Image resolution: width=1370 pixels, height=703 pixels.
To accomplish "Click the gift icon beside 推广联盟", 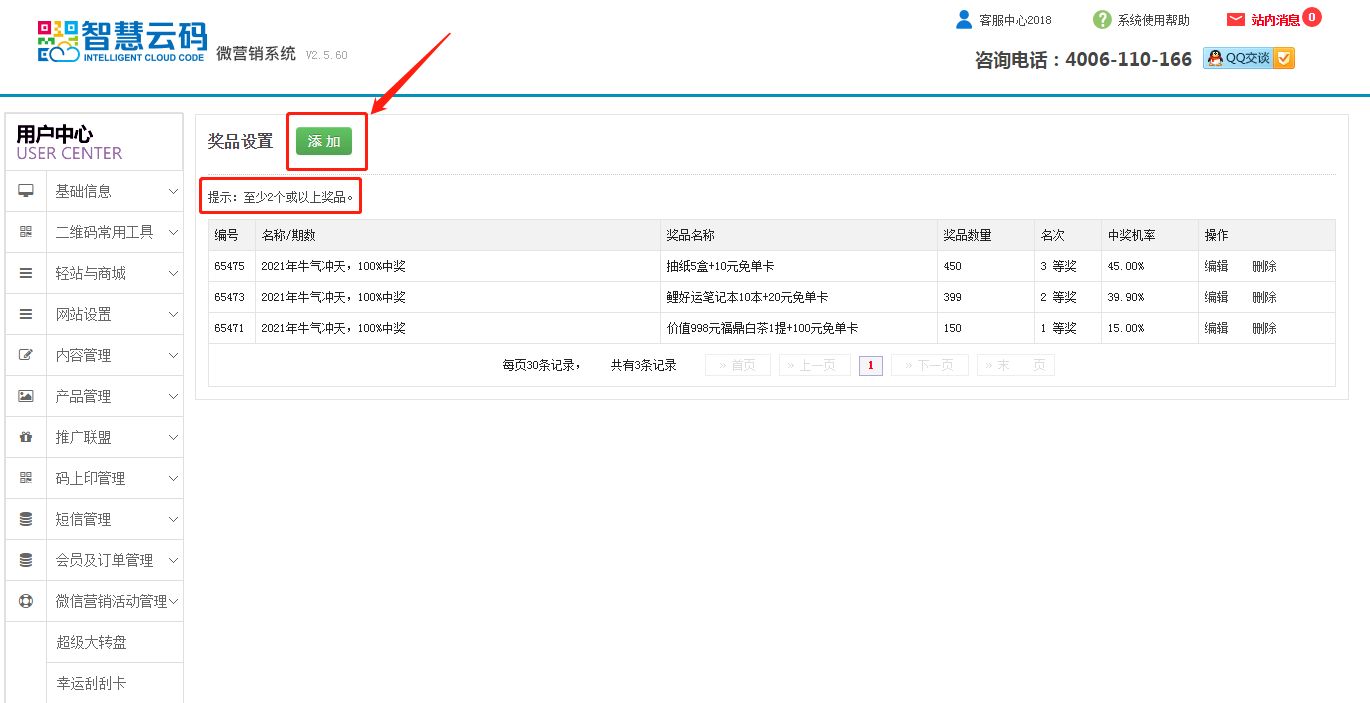I will pos(26,437).
